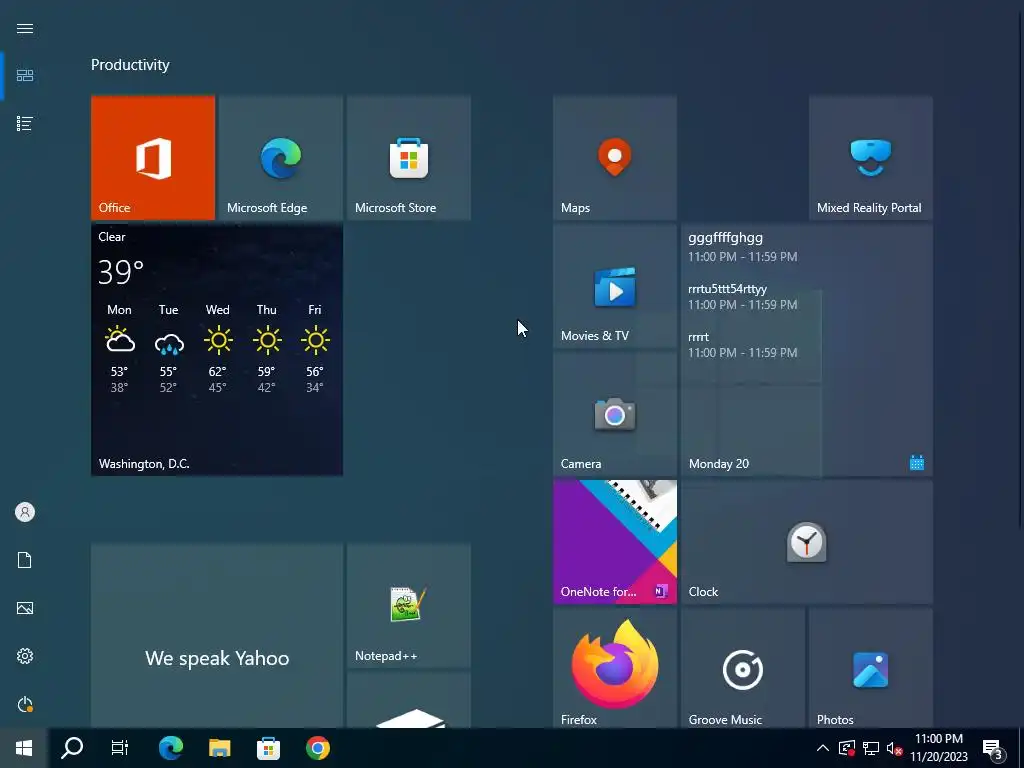Click the Windows Start button

pos(24,748)
